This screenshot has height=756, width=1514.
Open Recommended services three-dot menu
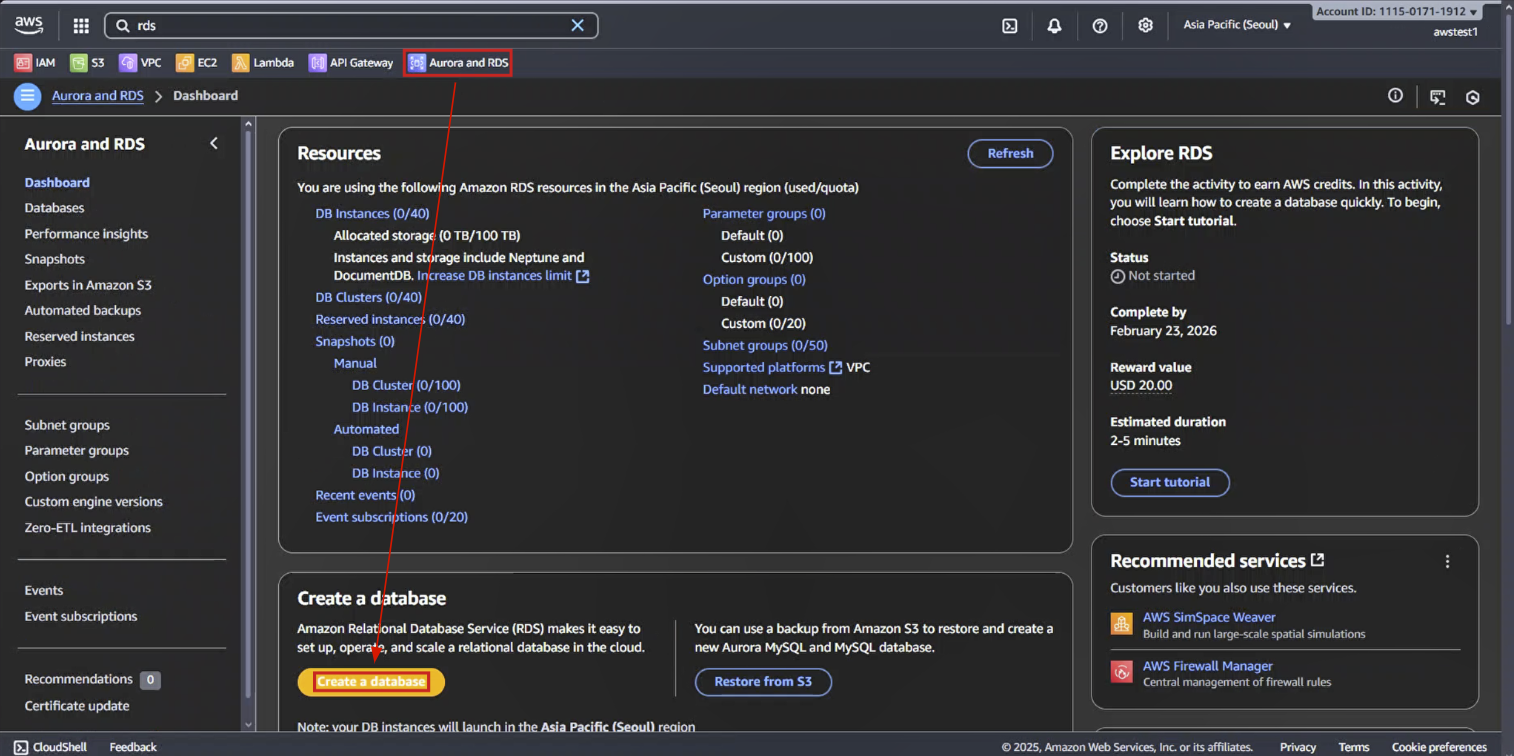[1447, 562]
